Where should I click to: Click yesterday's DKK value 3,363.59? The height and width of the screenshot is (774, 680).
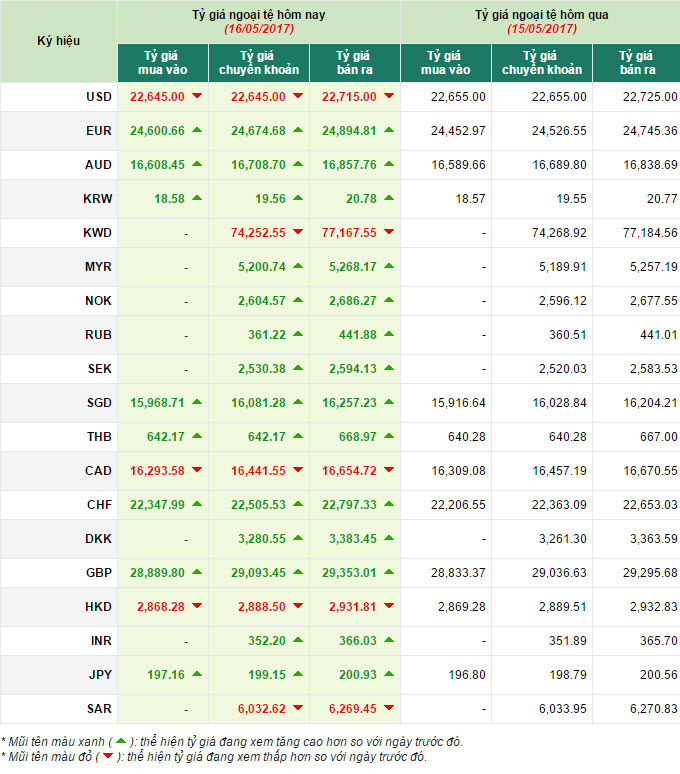coord(653,539)
